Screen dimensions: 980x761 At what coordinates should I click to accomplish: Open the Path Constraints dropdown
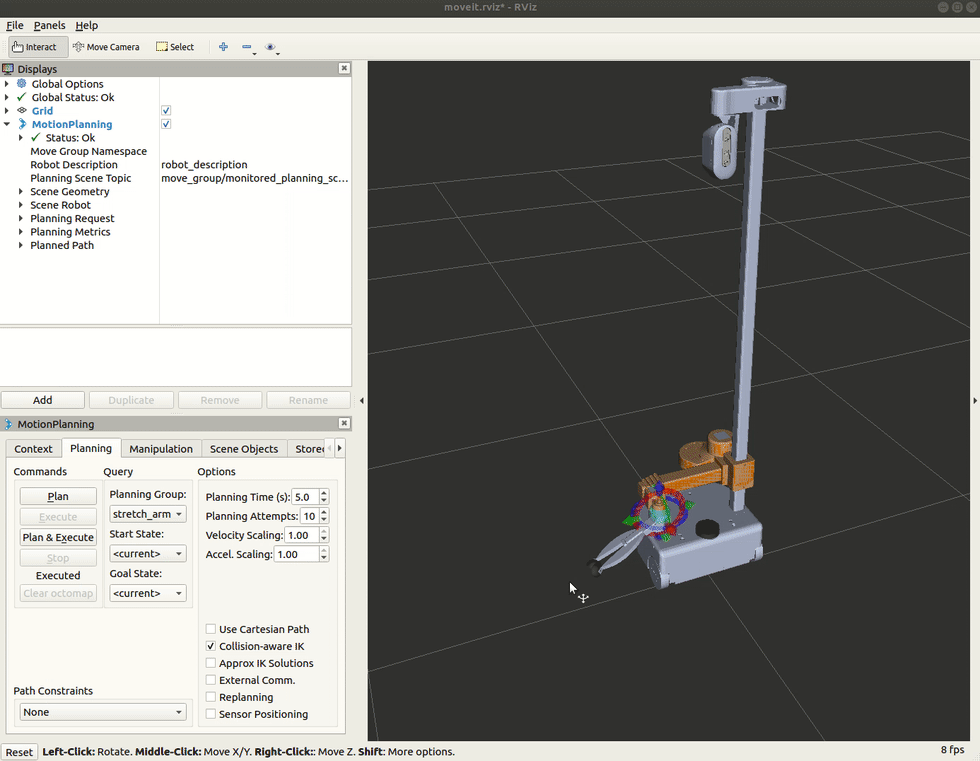pyautogui.click(x=103, y=712)
